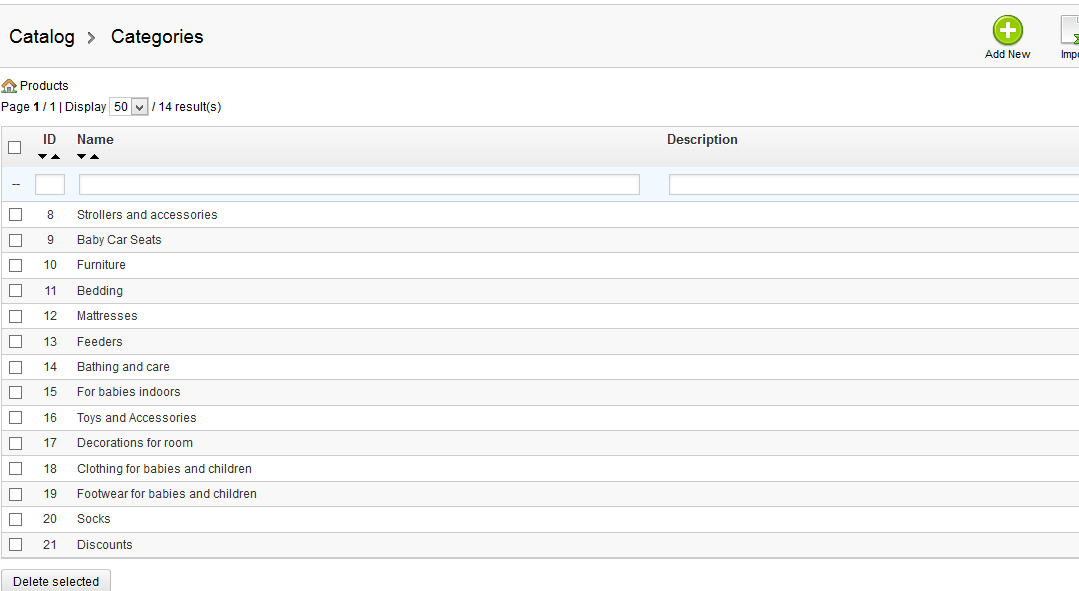Screen dimensions: 1079x591
Task: Focus the ID filter input field
Action: 50,184
